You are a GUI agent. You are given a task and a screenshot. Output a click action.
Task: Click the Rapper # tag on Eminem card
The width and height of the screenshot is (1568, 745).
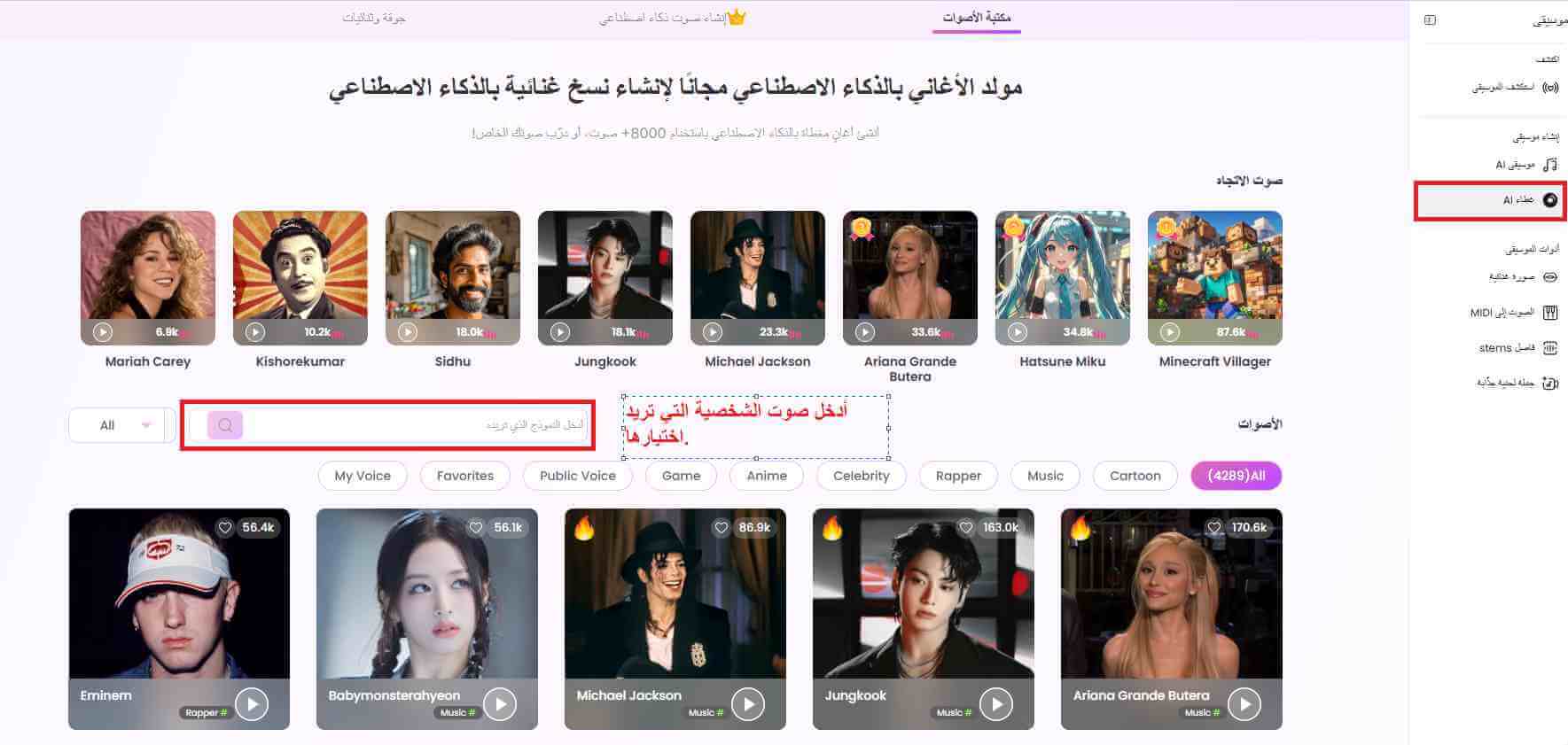tap(206, 713)
